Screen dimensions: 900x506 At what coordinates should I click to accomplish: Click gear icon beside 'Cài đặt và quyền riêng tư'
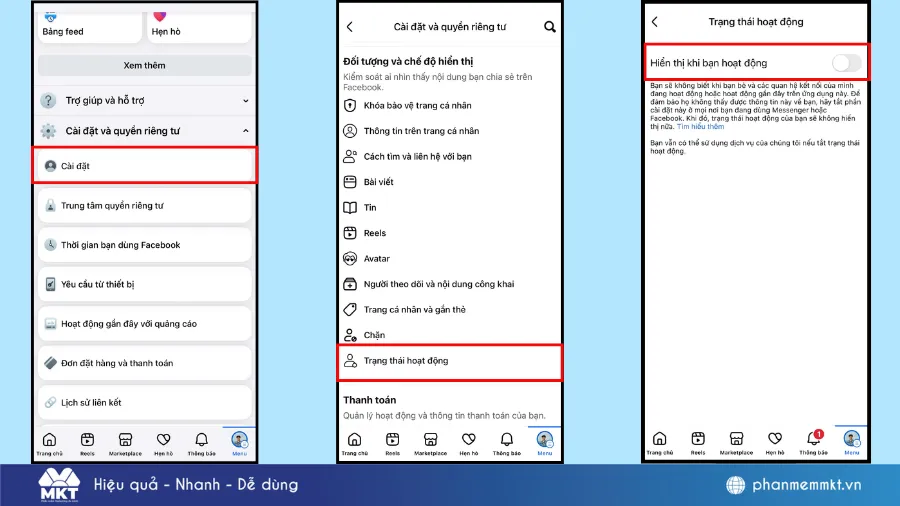point(48,131)
